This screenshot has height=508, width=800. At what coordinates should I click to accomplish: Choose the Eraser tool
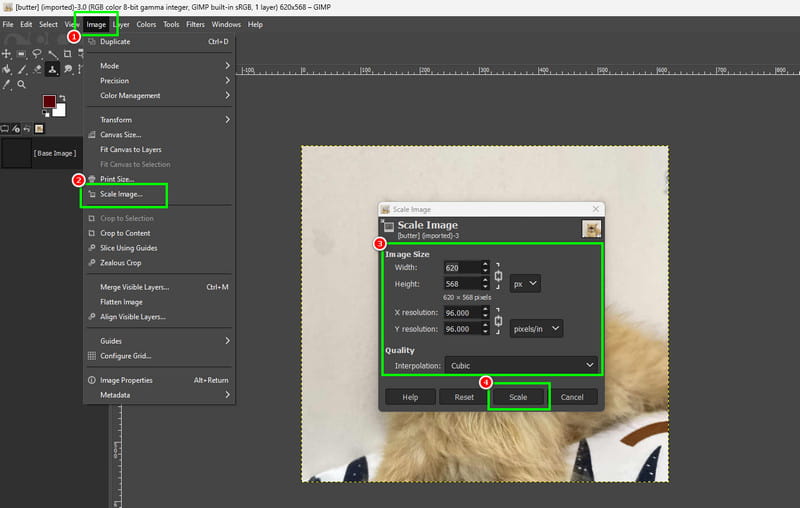click(x=37, y=69)
